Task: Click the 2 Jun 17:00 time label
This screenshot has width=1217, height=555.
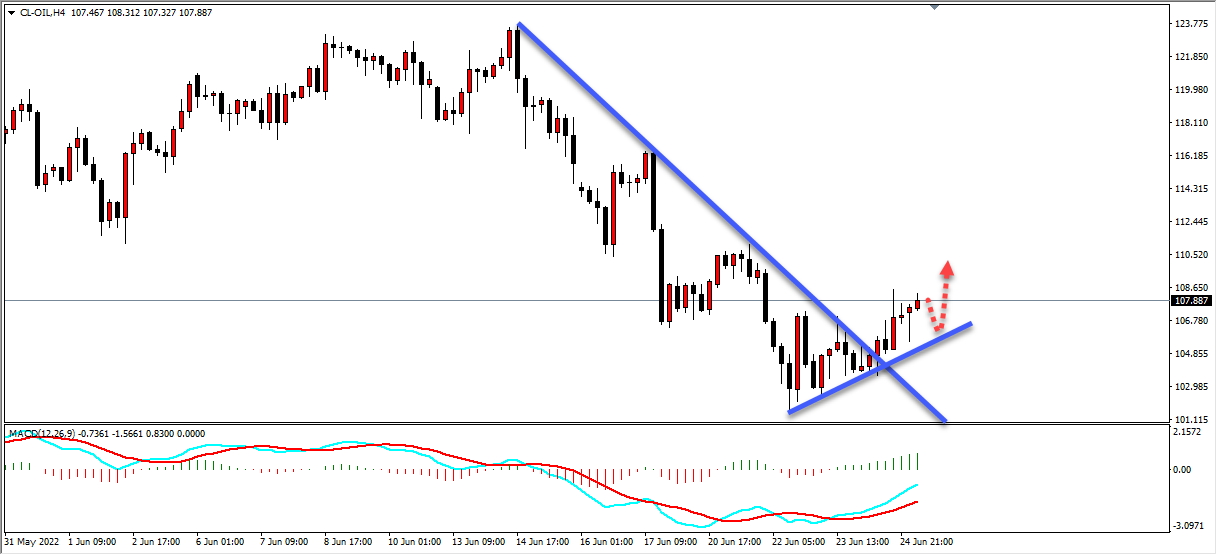Action: (157, 542)
